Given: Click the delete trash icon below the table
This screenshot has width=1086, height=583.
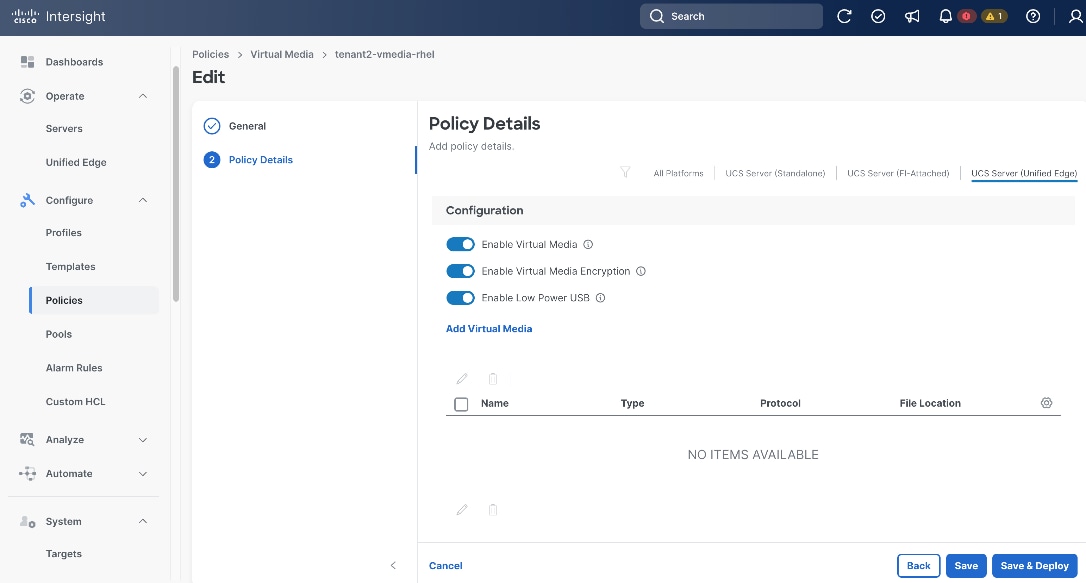Looking at the screenshot, I should click(493, 510).
